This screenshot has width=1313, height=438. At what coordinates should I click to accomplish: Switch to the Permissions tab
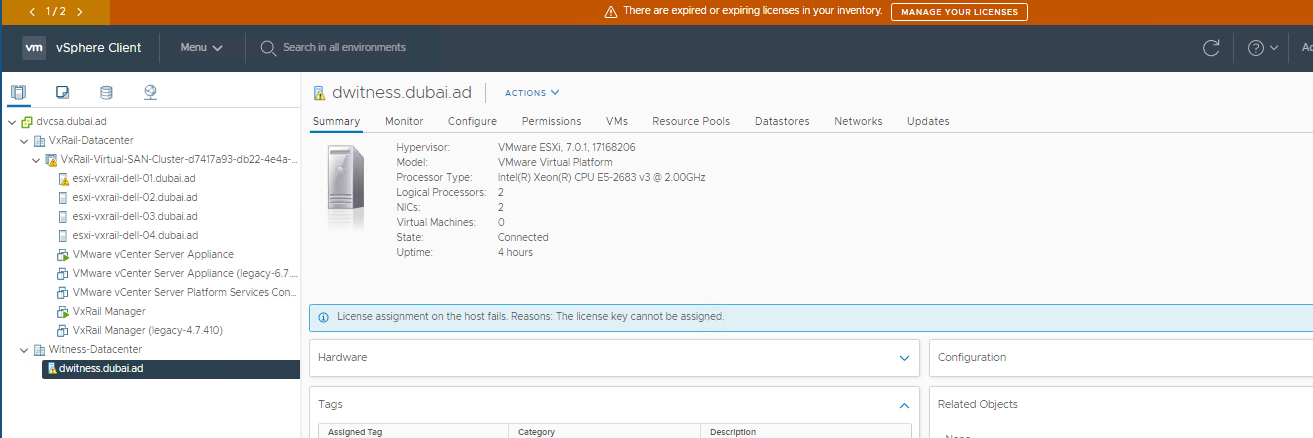coord(552,121)
